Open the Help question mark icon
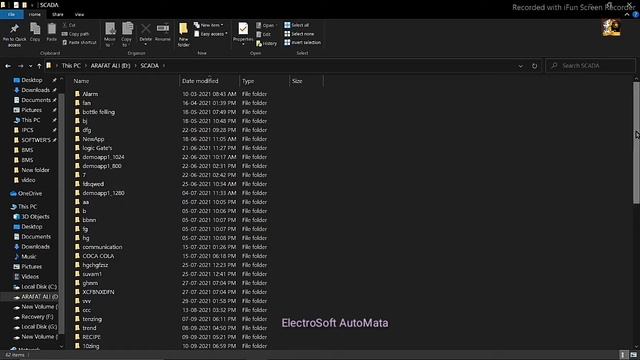640x360 pixels. tap(635, 14)
